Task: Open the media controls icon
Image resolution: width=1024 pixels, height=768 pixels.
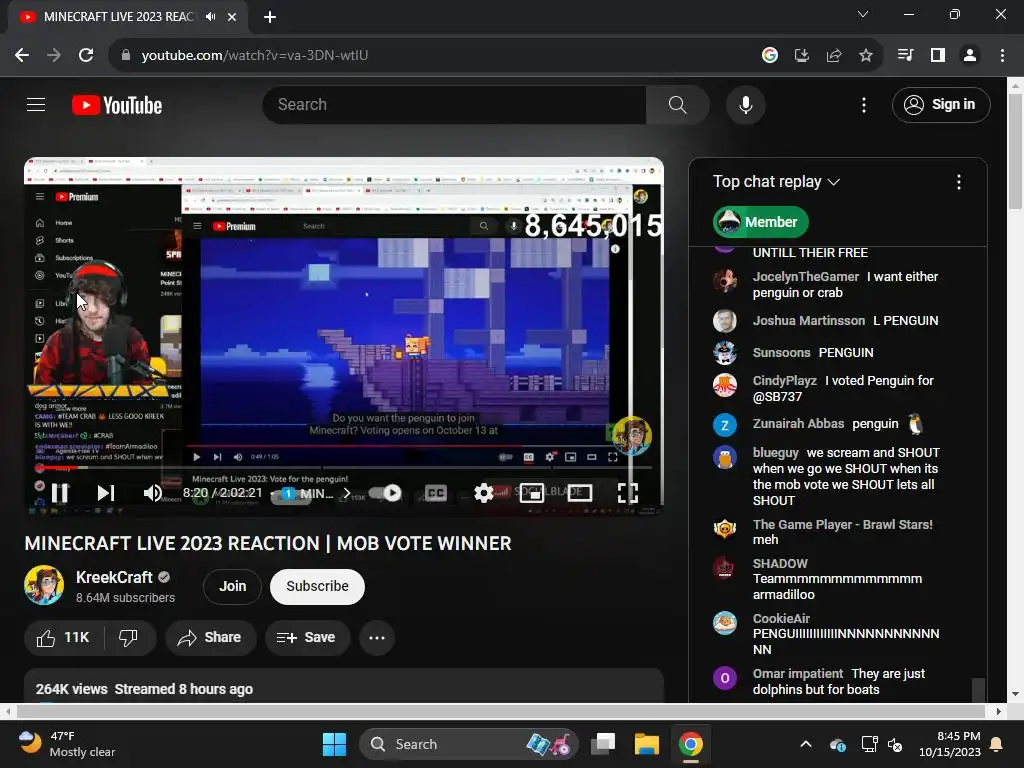Action: [x=905, y=56]
